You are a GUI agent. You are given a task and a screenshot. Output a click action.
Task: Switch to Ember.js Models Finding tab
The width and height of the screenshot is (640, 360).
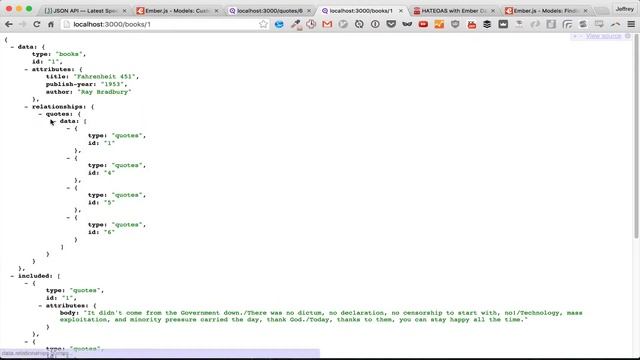pyautogui.click(x=546, y=11)
